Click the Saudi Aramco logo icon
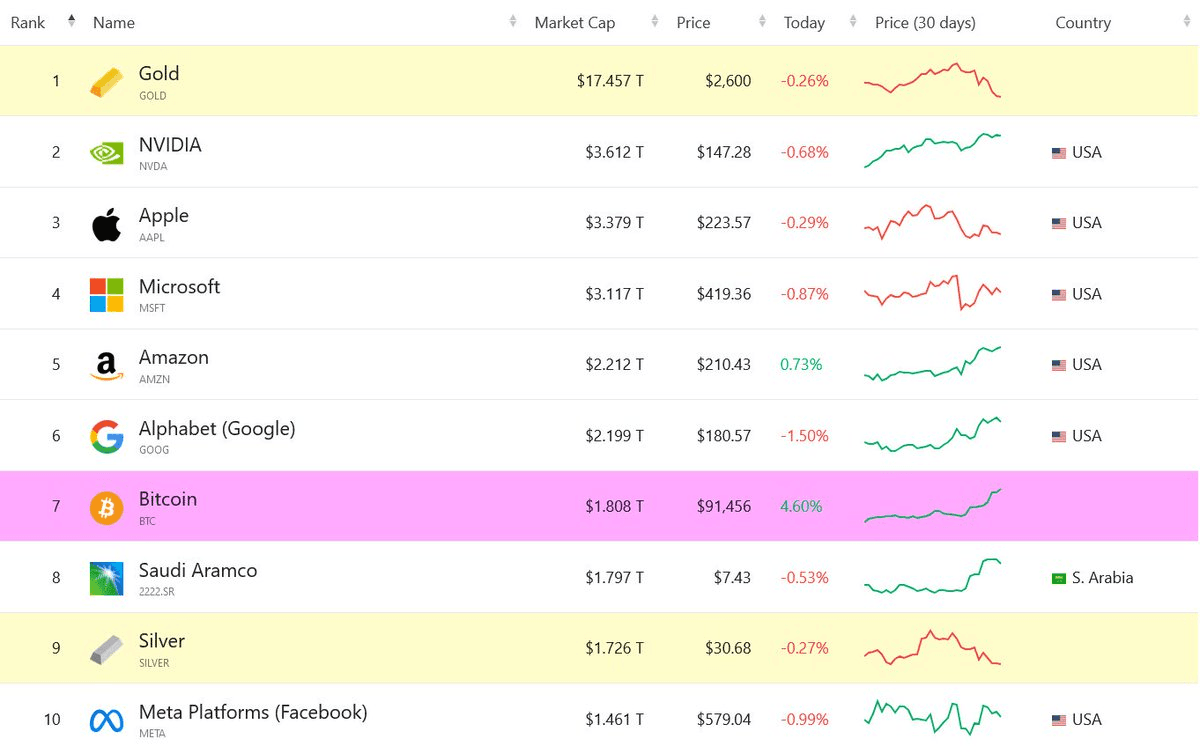 tap(107, 579)
